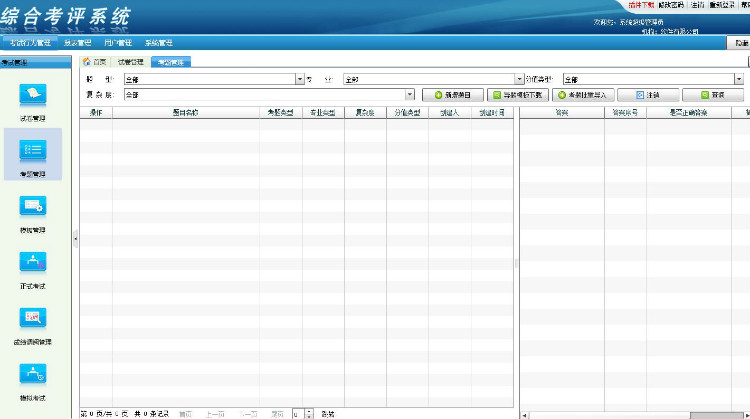Click the 注销 link in top bar

coord(697,5)
